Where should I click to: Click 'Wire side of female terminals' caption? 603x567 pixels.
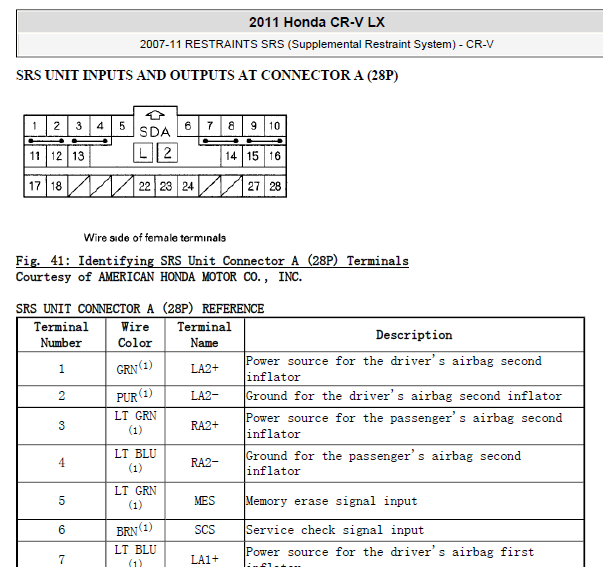tap(155, 238)
